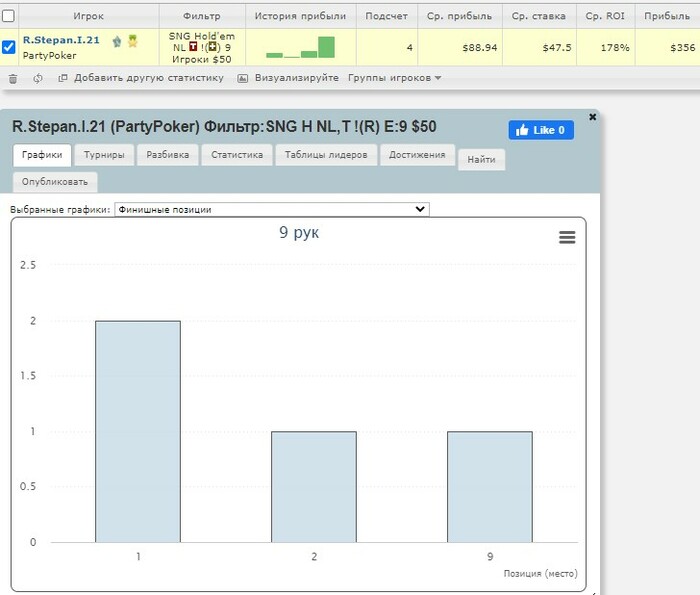This screenshot has width=700, height=595.
Task: Toggle the select-all header checkbox
Action: 8,16
